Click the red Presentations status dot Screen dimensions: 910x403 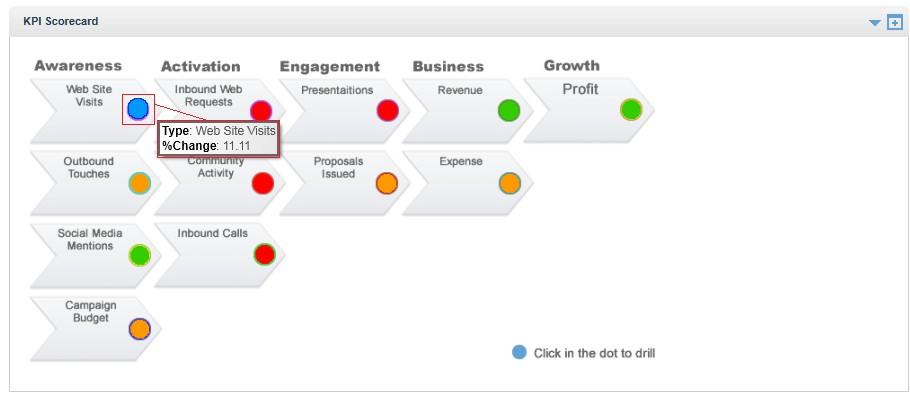coord(388,110)
